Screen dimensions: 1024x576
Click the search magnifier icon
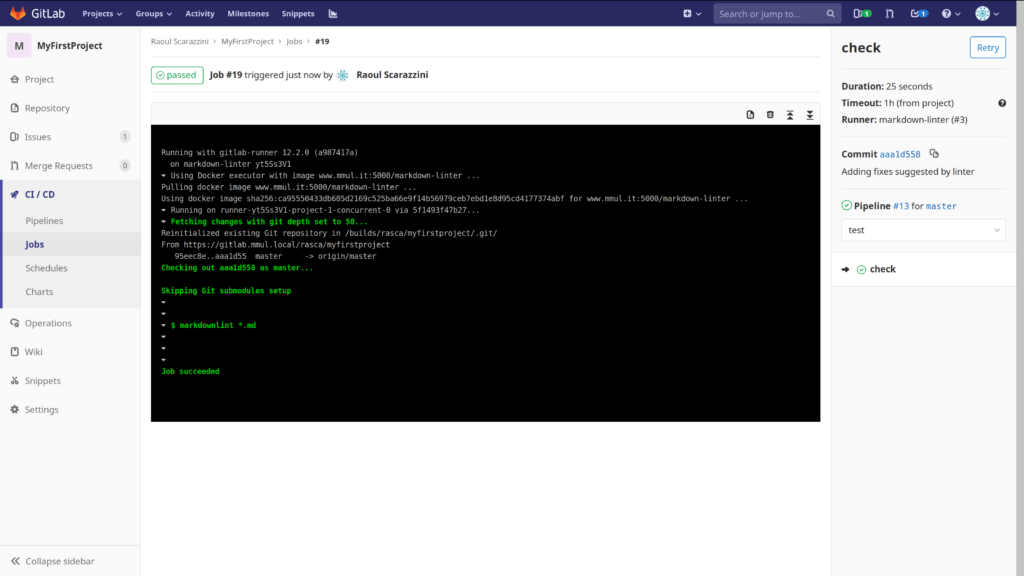click(830, 13)
